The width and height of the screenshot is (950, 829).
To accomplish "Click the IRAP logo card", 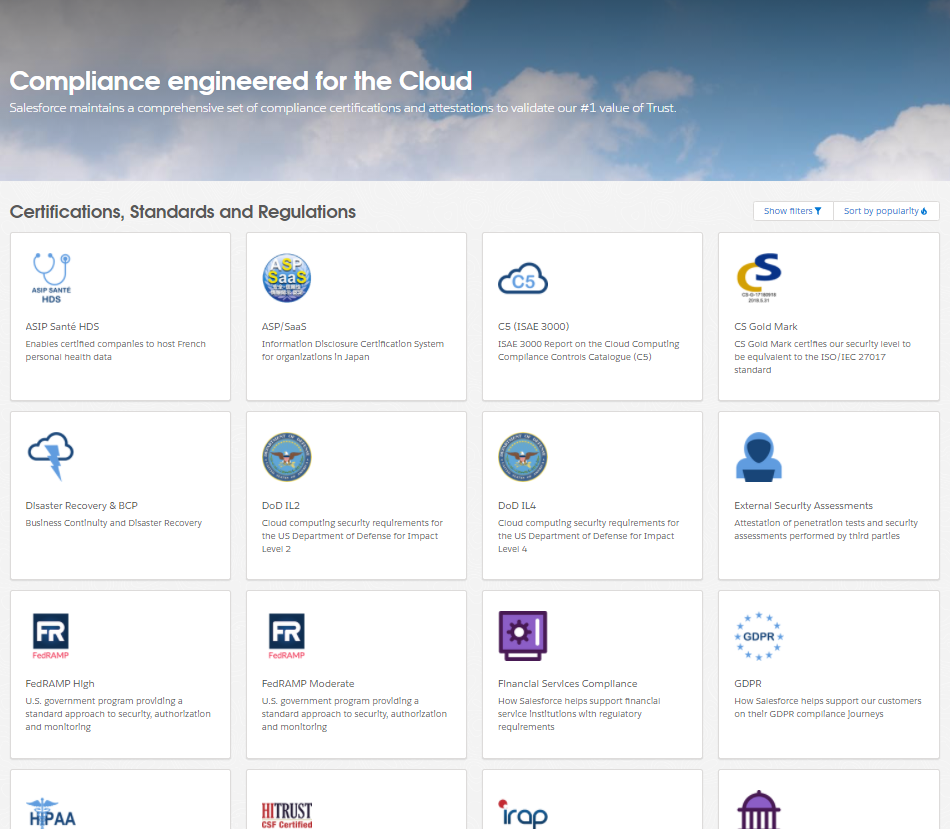I will click(593, 799).
